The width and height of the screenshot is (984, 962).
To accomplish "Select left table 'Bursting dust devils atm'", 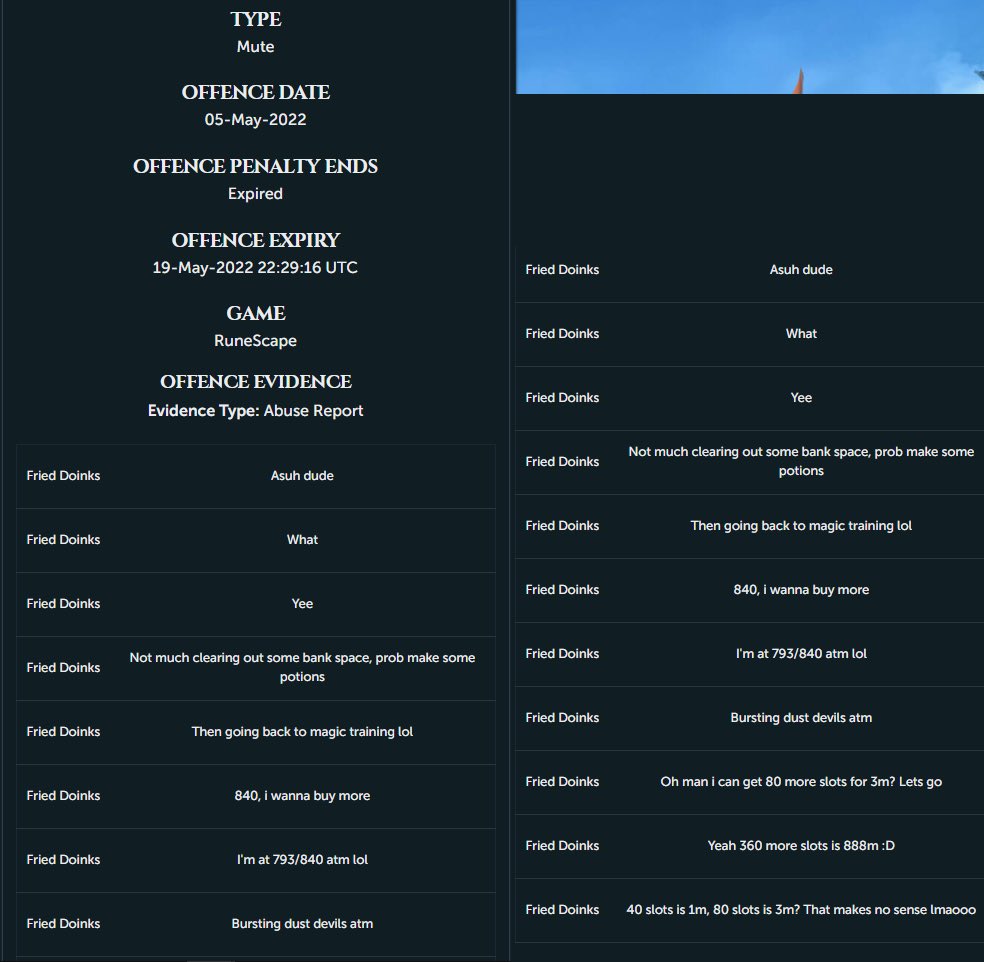I will 302,924.
